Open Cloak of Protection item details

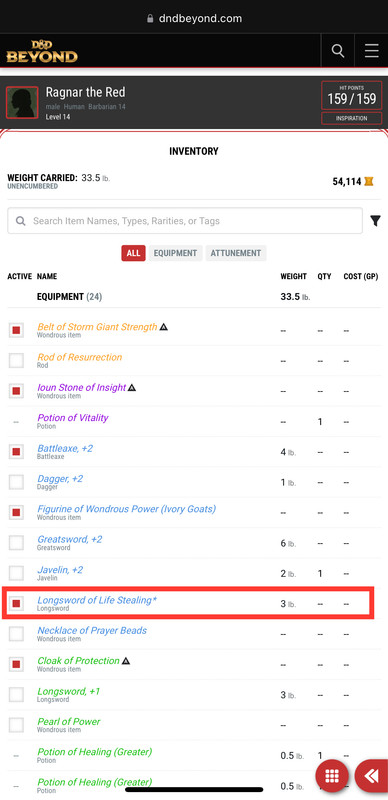(79, 661)
